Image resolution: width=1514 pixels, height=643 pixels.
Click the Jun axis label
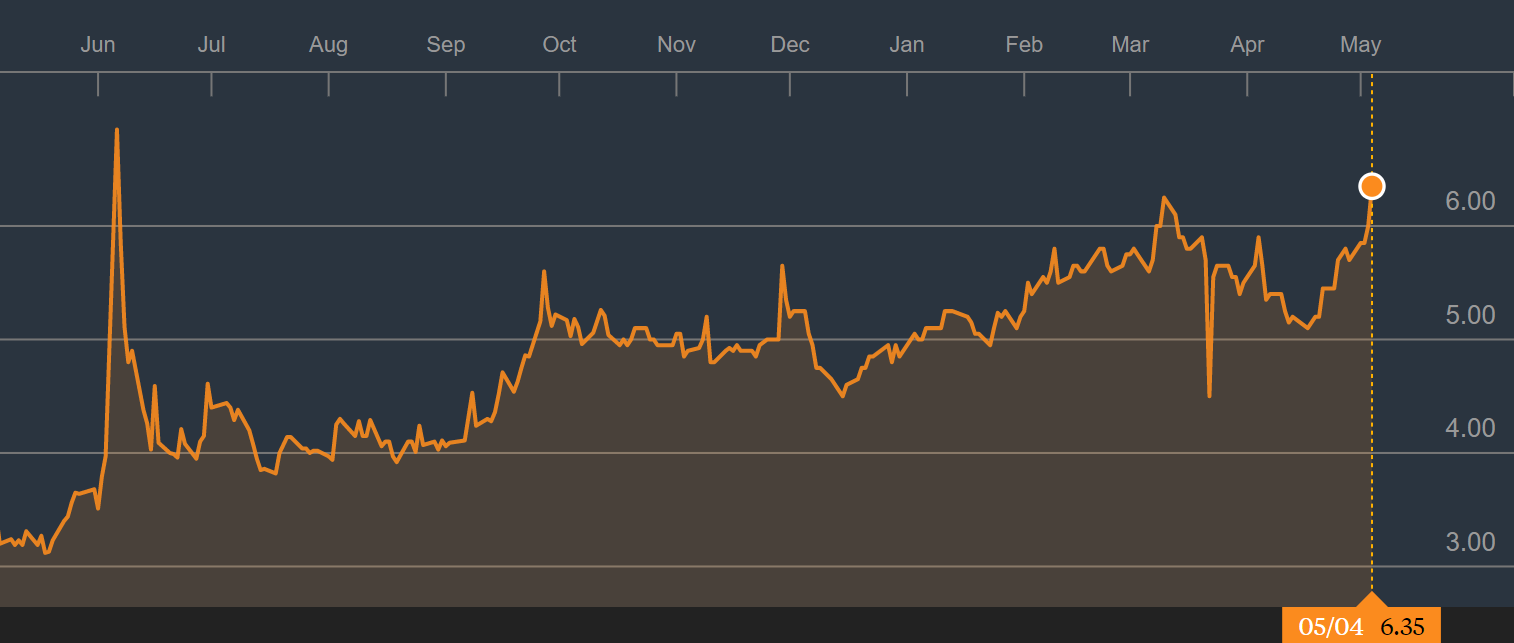[x=98, y=44]
